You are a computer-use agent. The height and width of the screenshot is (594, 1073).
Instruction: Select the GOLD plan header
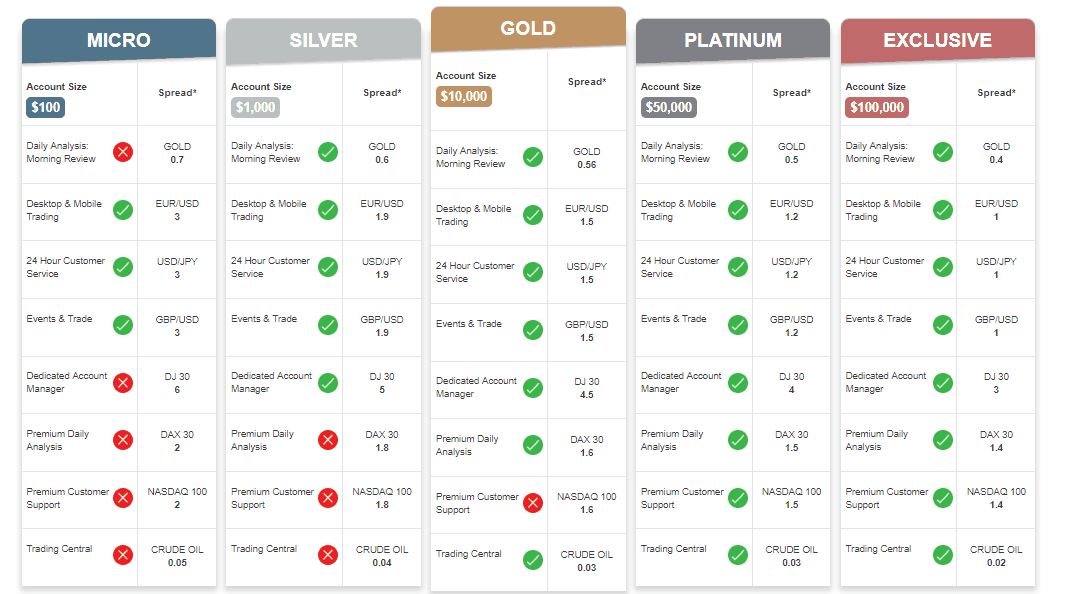(528, 29)
